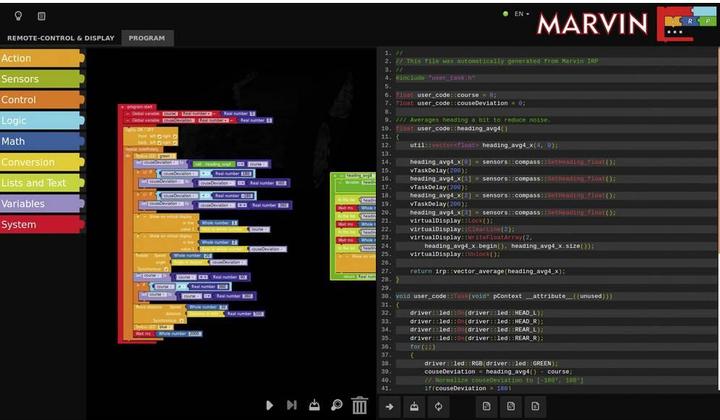Click the magnifier zoom icon under the workspace

[x=337, y=405]
